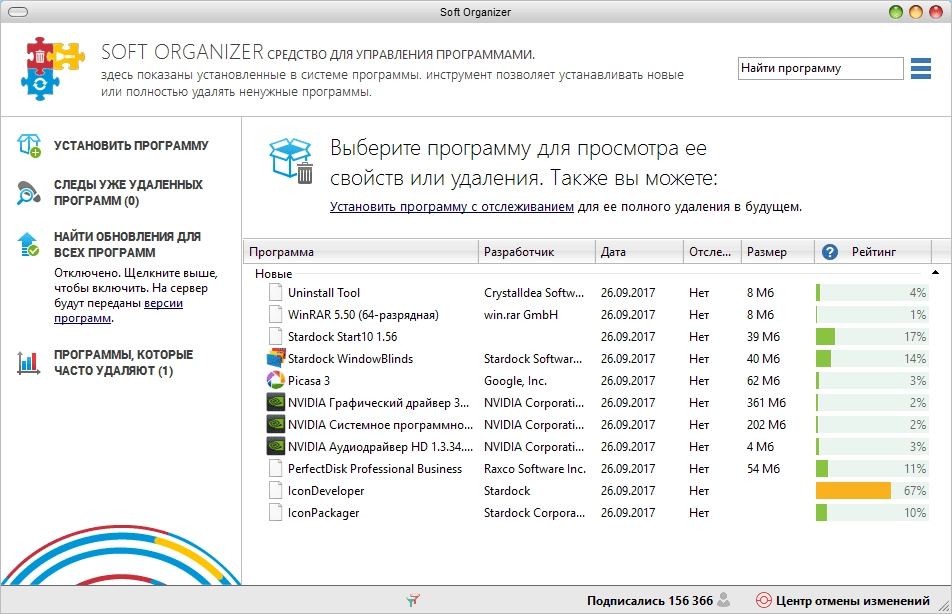
Task: Click the PerfectDisk Professional file icon
Action: (276, 468)
